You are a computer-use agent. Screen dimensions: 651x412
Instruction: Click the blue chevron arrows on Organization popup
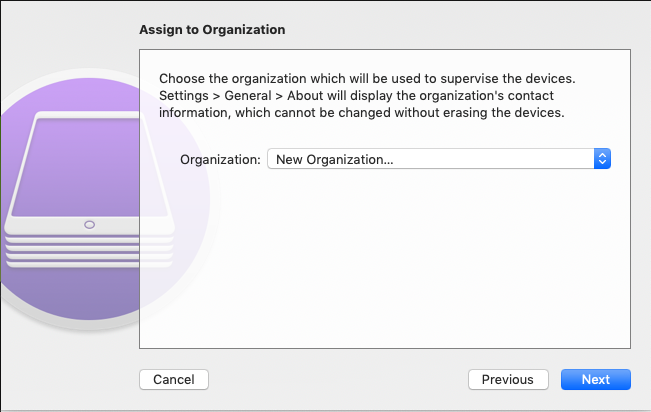coord(602,159)
